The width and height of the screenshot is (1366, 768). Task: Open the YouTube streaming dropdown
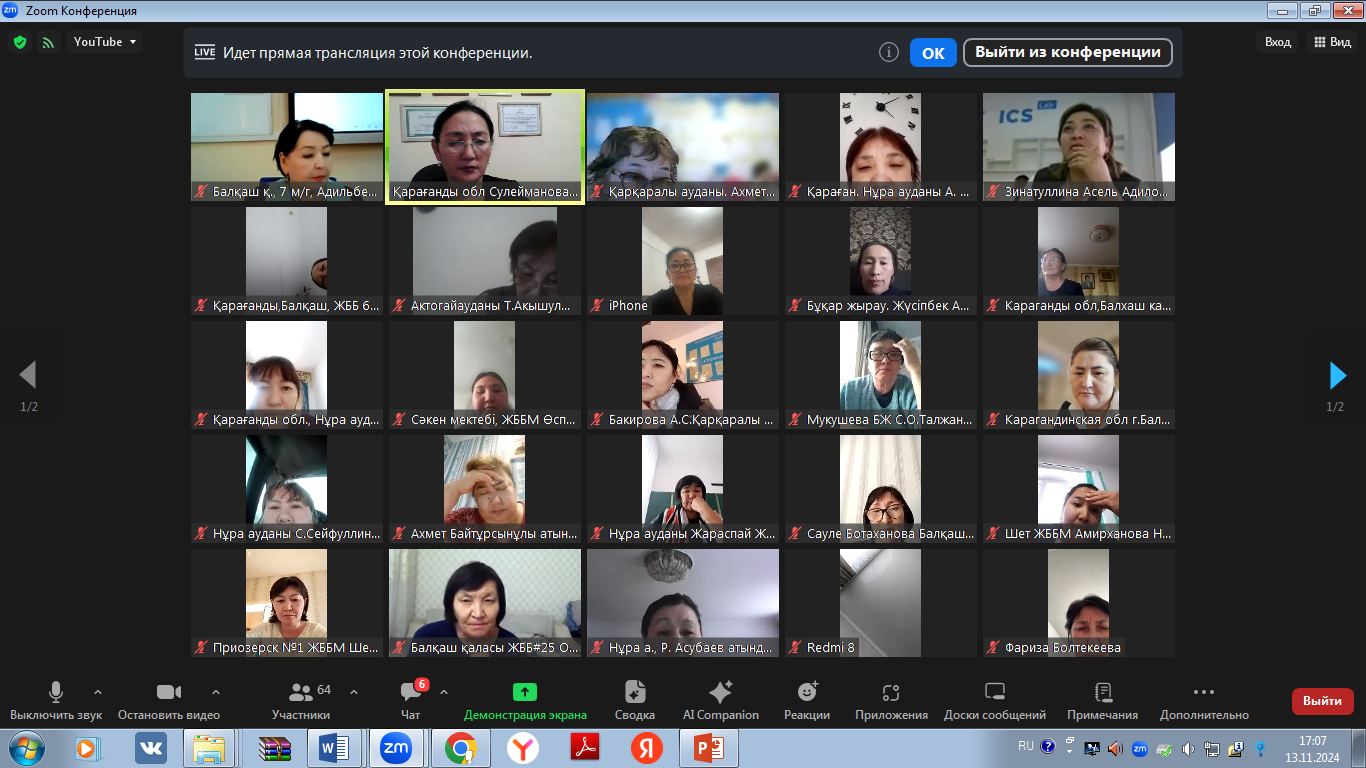[x=105, y=42]
